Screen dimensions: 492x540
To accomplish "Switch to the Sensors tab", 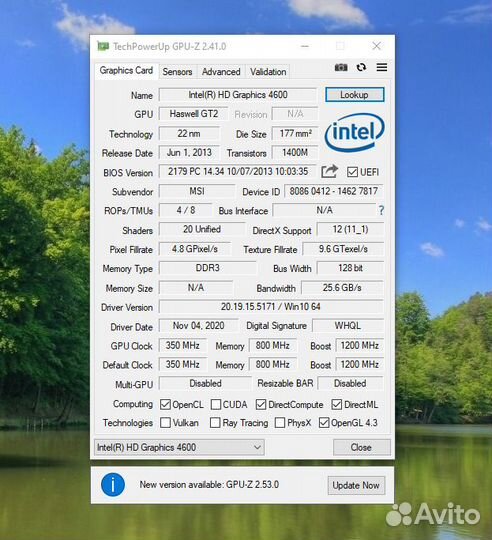I will click(x=177, y=72).
